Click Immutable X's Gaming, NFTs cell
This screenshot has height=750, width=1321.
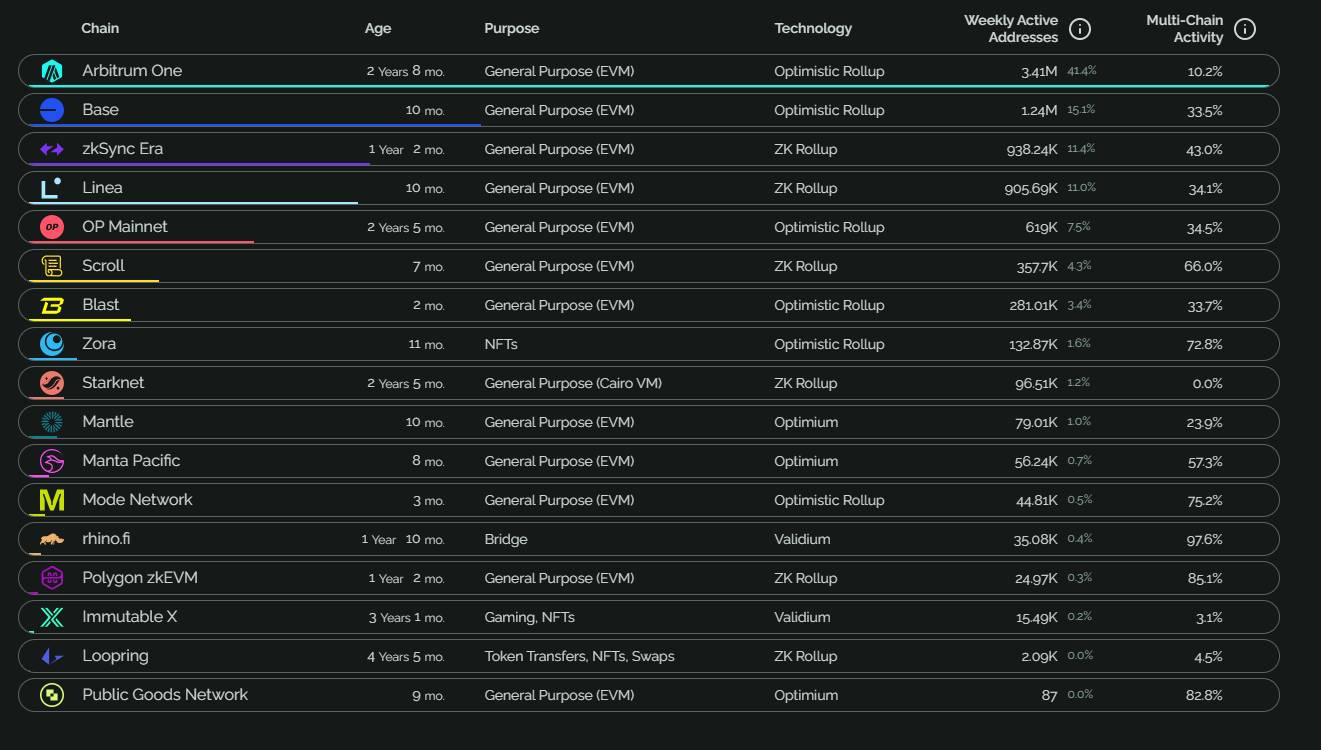coord(529,617)
